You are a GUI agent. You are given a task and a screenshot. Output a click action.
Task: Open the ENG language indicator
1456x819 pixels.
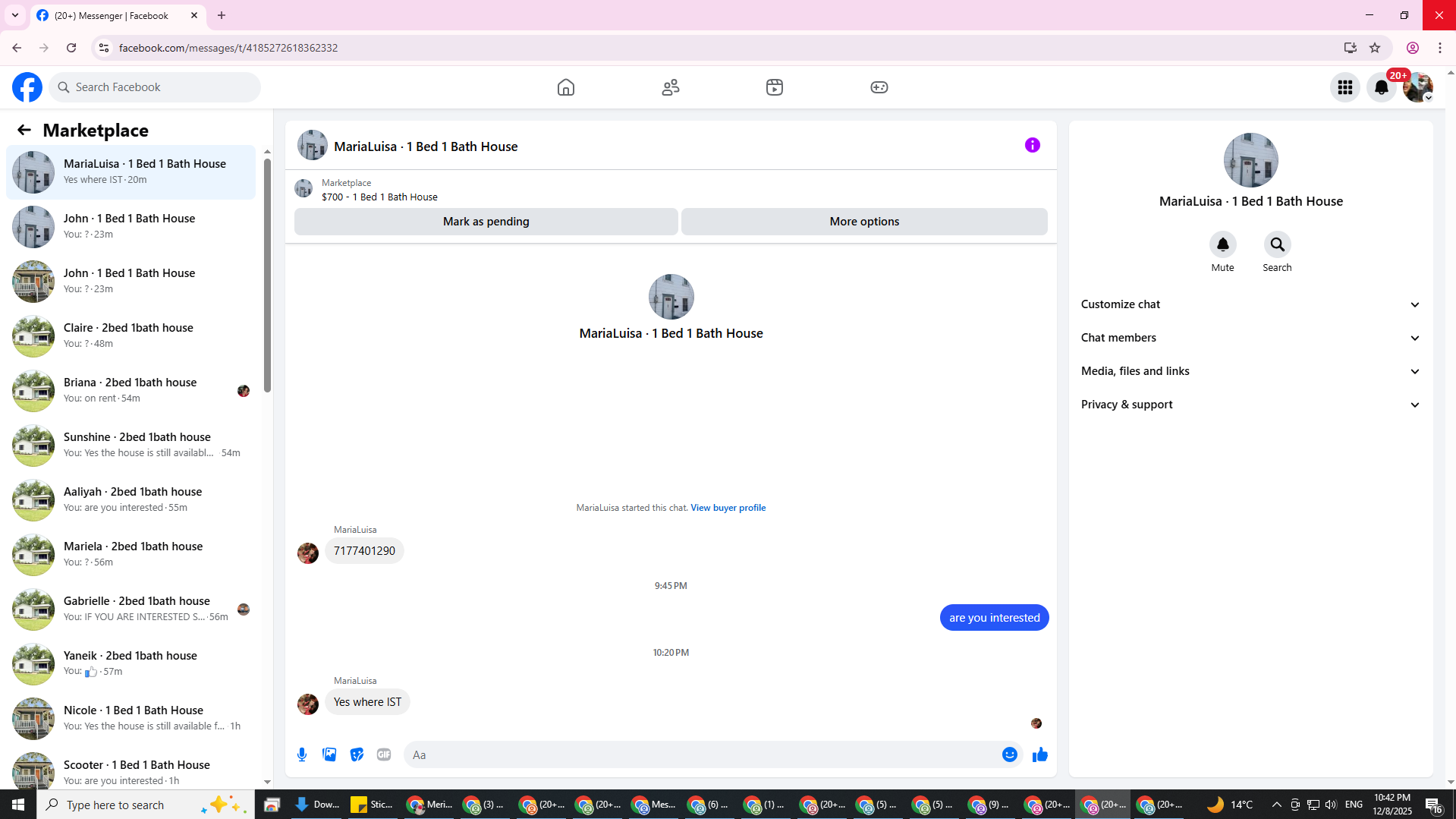(1354, 805)
